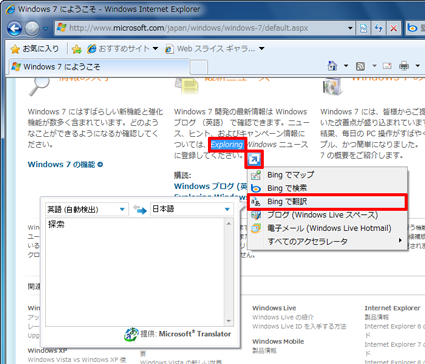This screenshot has width=425, height=364.
Task: Click the Home page icon
Action: (332, 66)
